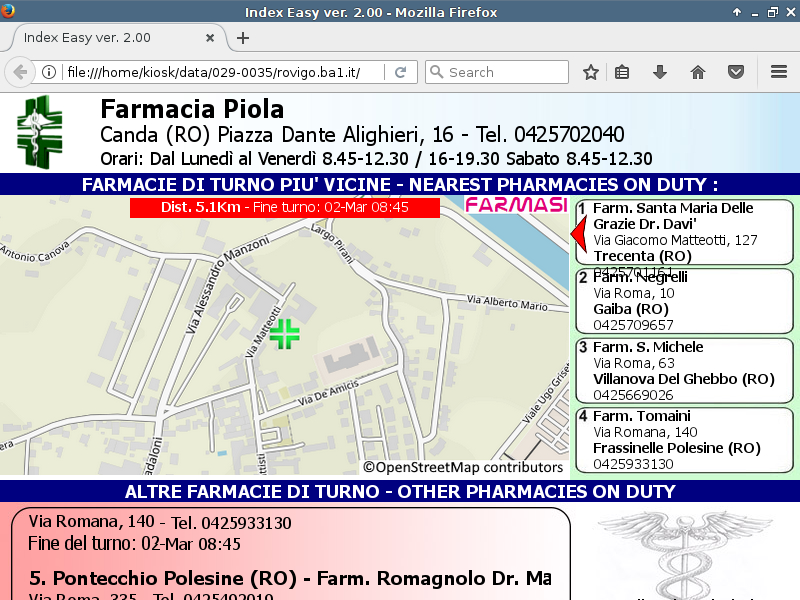
Task: Open a new tab with plus button
Action: [x=242, y=38]
